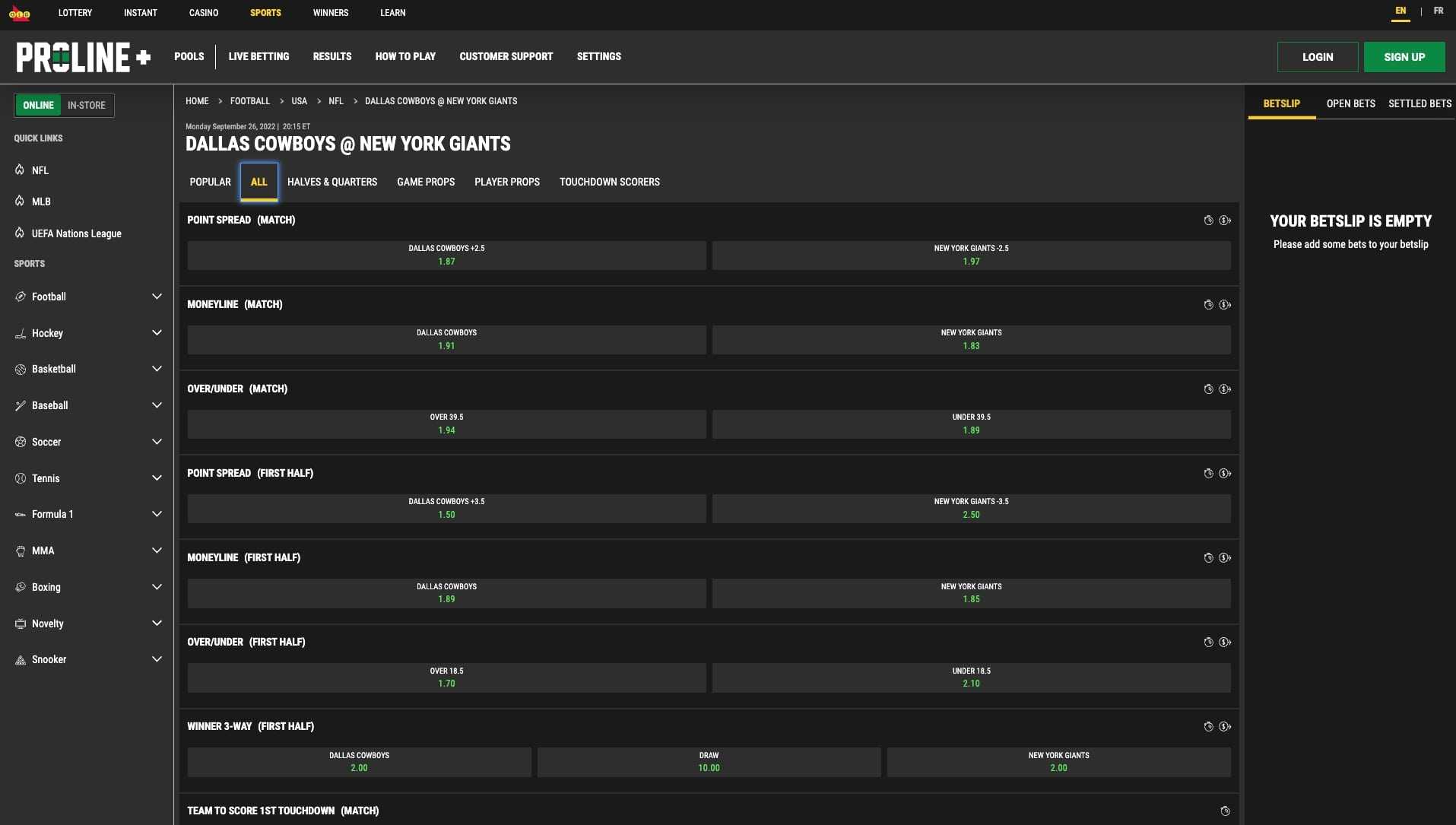Image resolution: width=1456 pixels, height=825 pixels.
Task: Expand the Tennis sport chevron
Action: 157,478
